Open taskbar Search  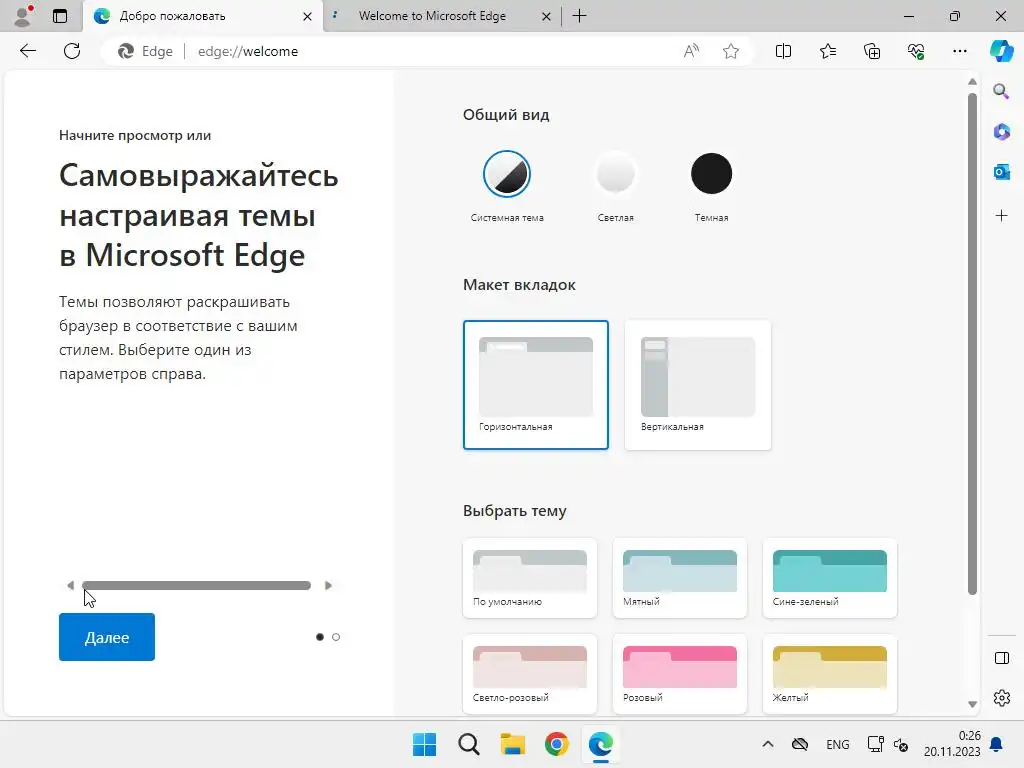click(468, 744)
